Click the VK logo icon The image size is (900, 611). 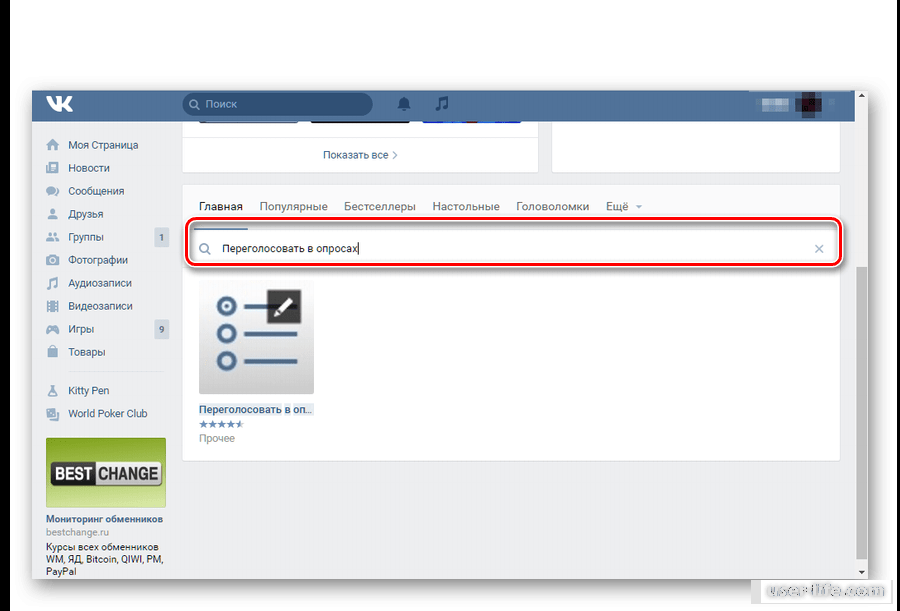tap(60, 104)
